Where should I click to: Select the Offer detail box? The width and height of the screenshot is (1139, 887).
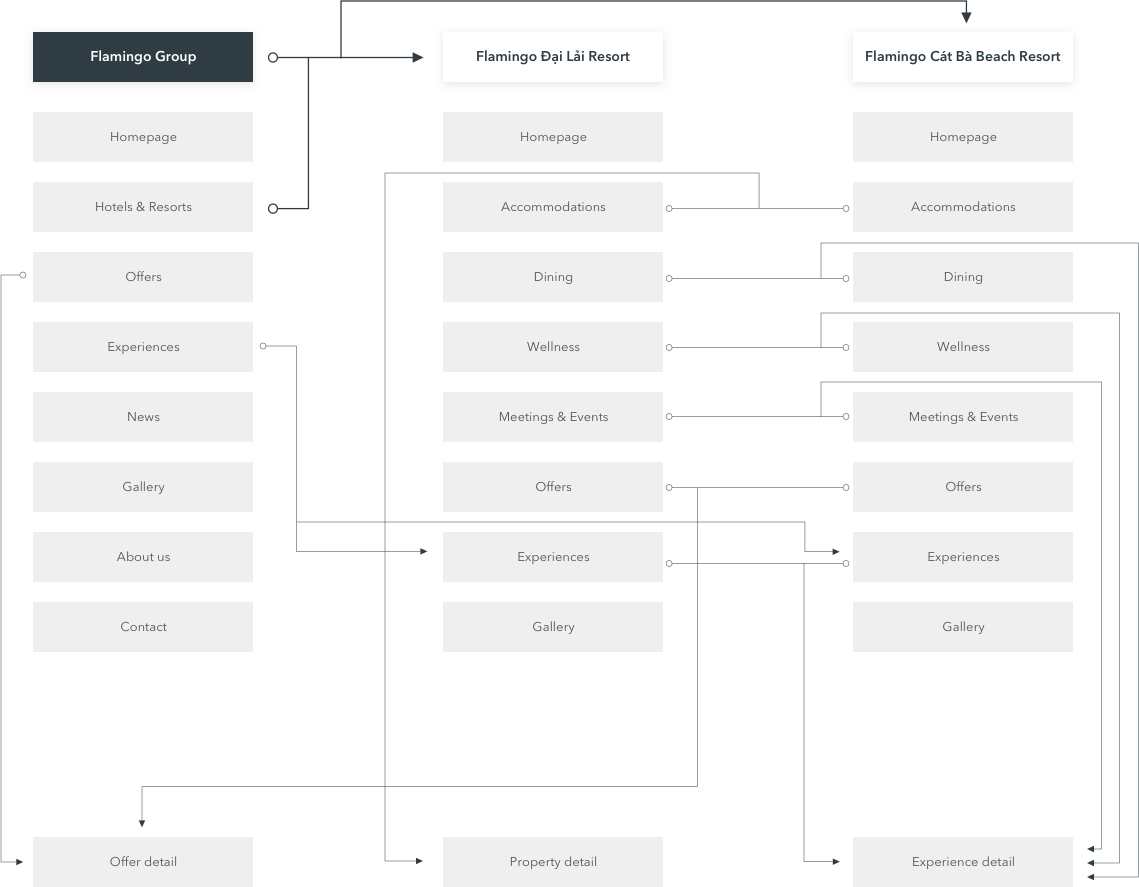(x=143, y=862)
